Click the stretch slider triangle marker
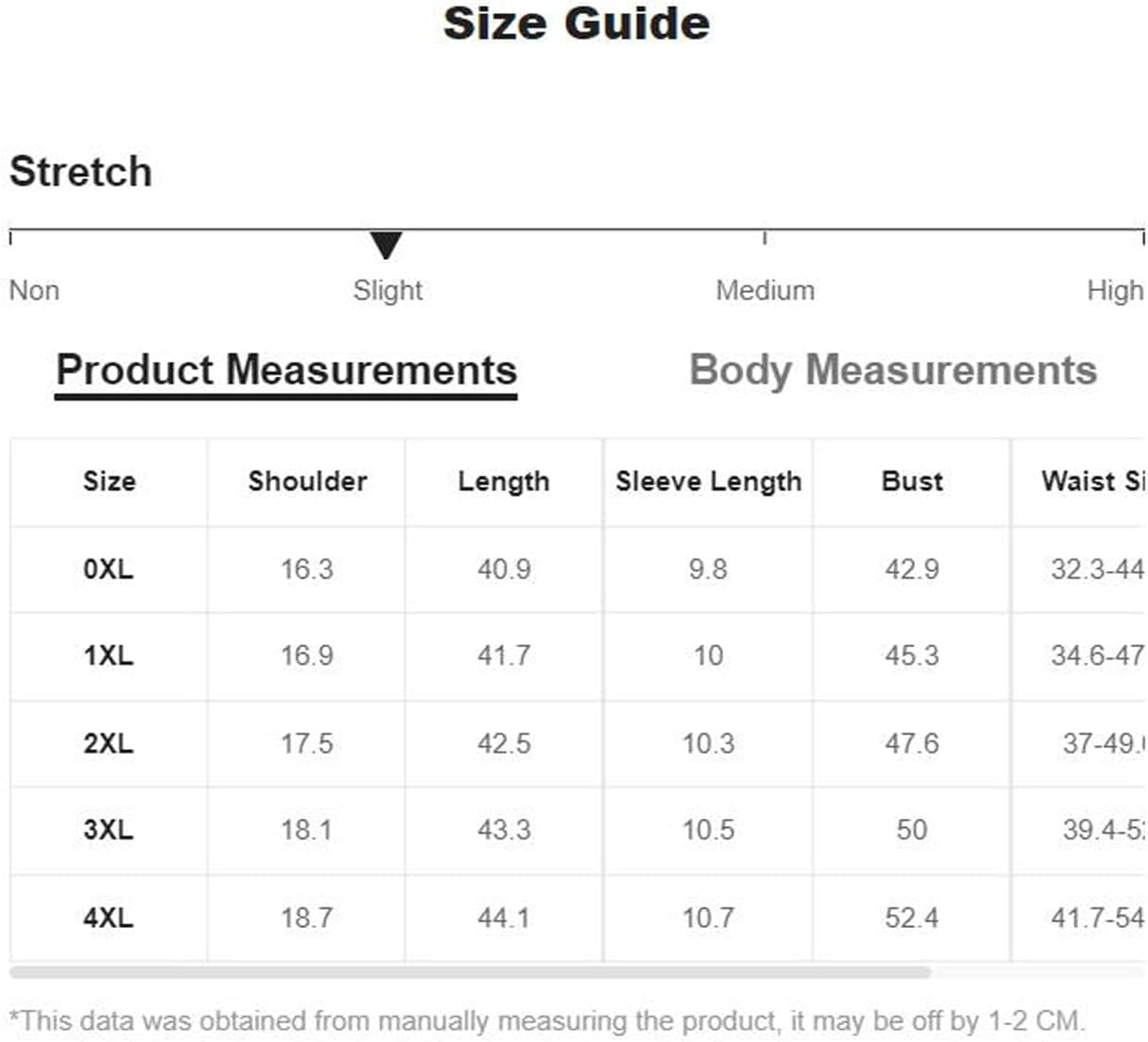 tap(386, 245)
